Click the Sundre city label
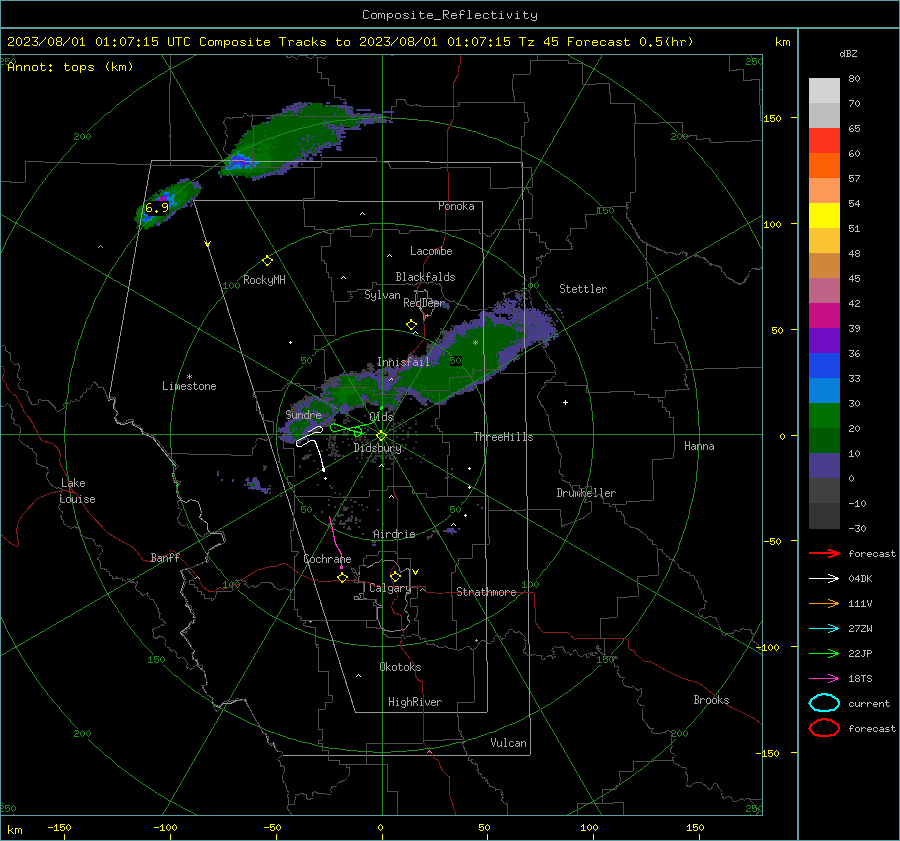Viewport: 900px width, 841px height. click(x=303, y=414)
